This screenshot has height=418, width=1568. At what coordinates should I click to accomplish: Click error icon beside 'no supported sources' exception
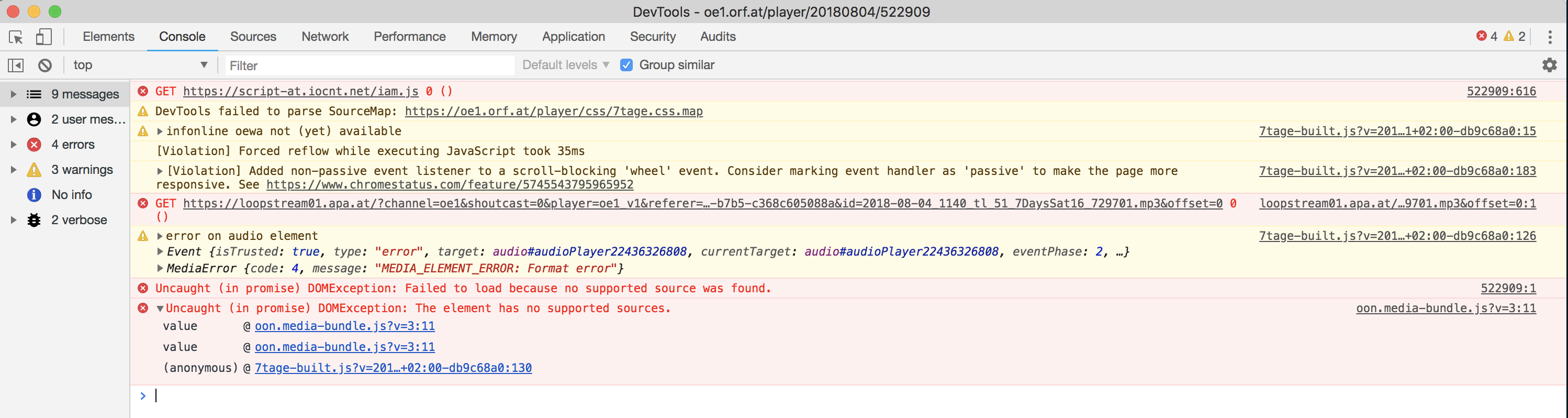click(143, 309)
